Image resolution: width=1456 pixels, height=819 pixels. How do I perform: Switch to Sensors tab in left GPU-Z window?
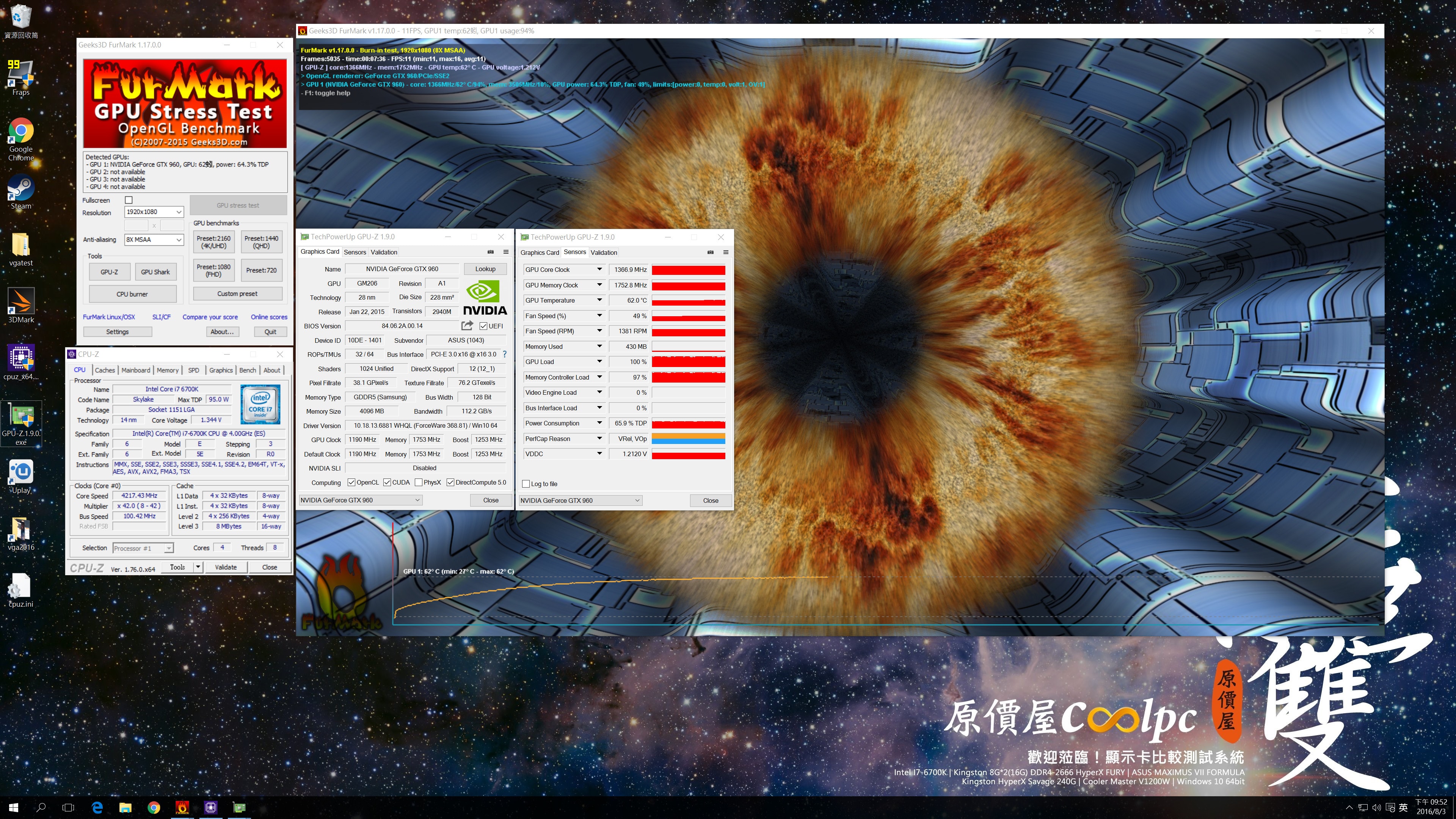355,252
